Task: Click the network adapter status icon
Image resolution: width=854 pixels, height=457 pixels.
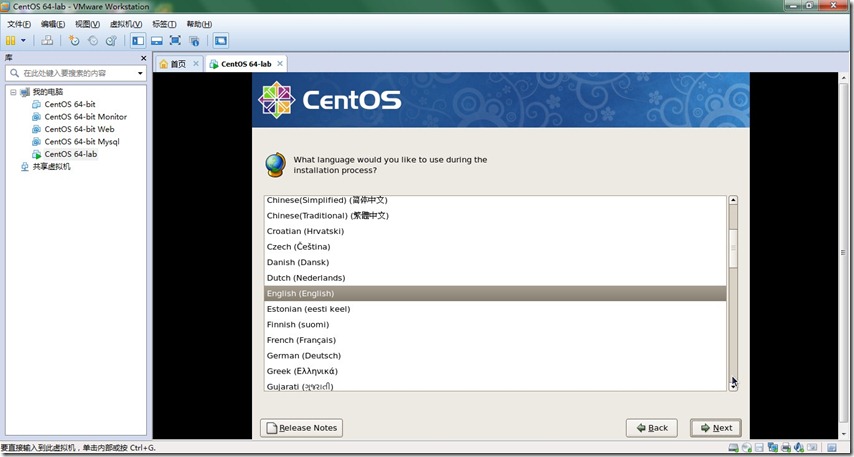Action: coord(773,448)
